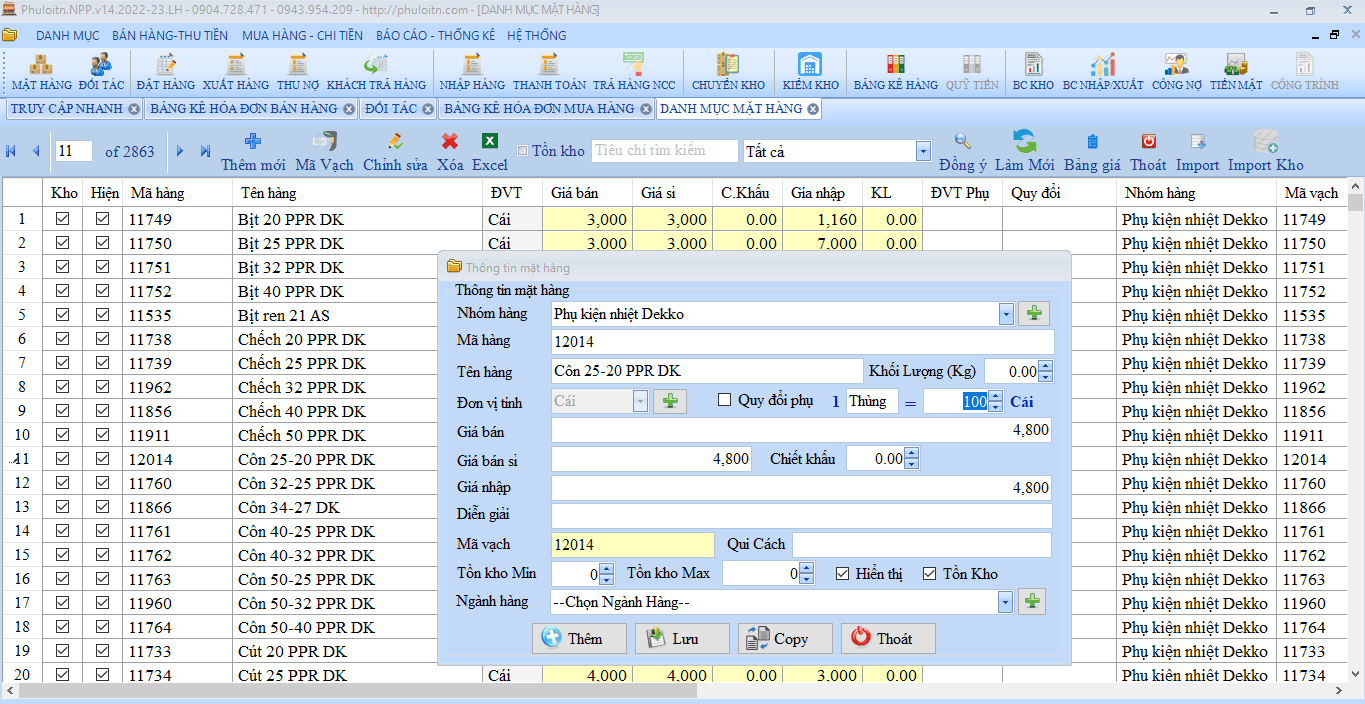
Task: Toggle Hiện checkbox for row 11962
Action: coord(103,387)
